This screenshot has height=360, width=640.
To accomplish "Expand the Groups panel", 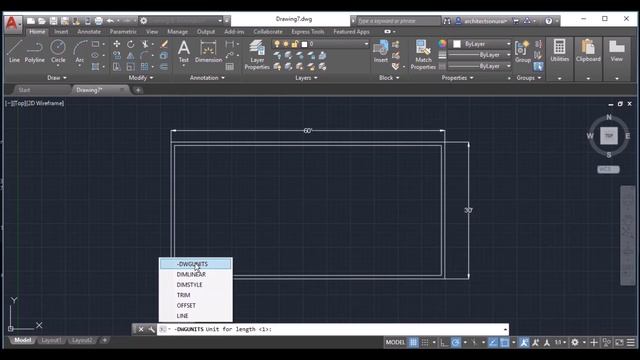I will 529,78.
